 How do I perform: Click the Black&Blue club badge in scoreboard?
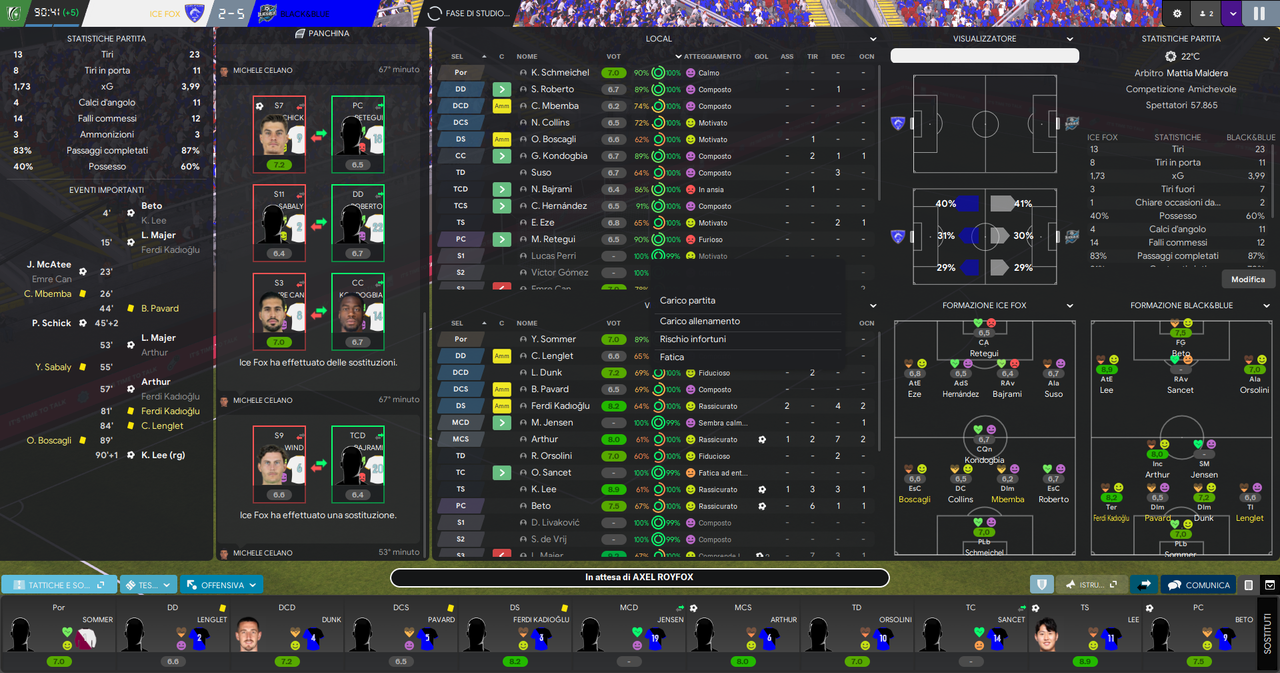pos(267,14)
